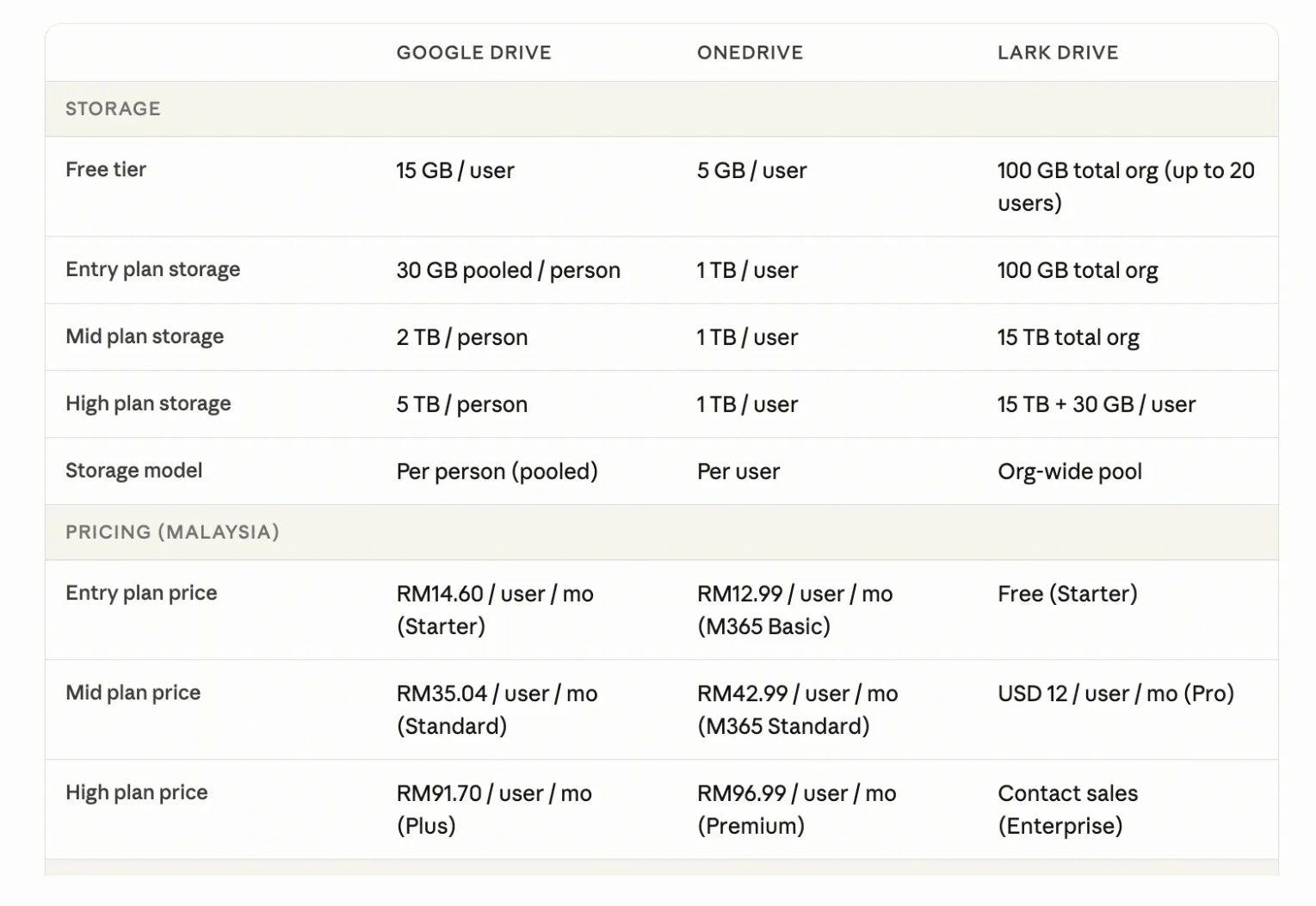Screen dimensions: 1316x906
Task: Click the Storage model row label
Action: click(133, 471)
